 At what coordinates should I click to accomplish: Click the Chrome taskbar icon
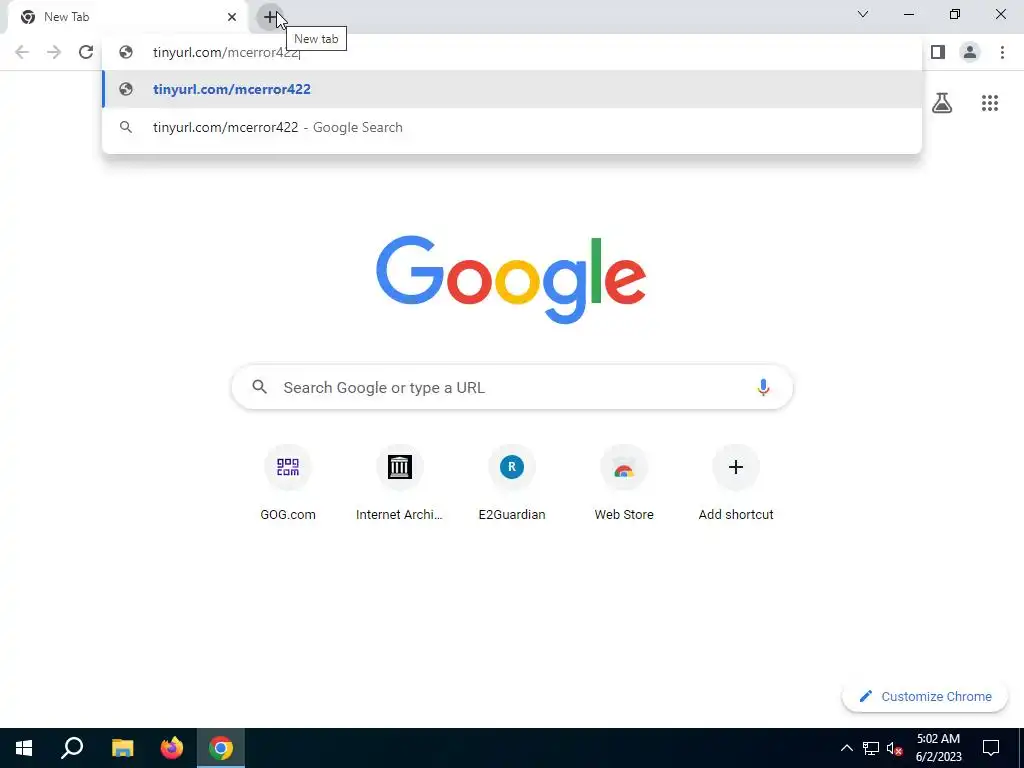click(221, 748)
